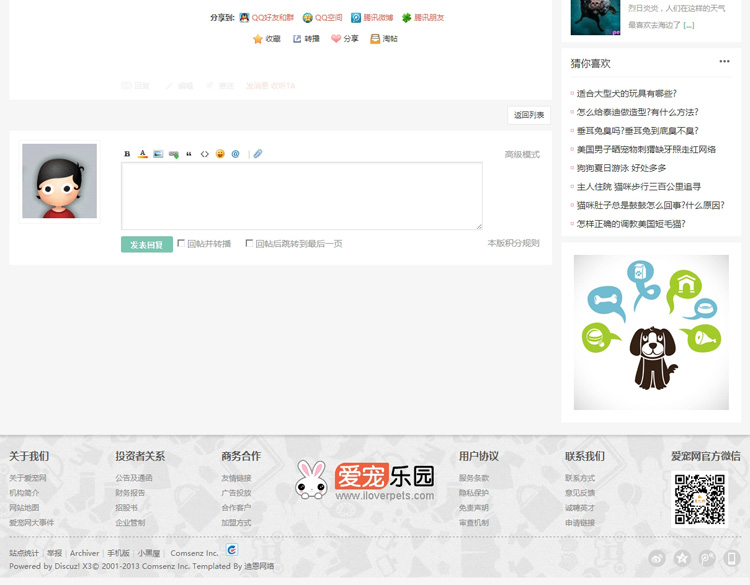Open article 怎样正确的调教美国短毛猫?
750x585 pixels.
pos(631,224)
